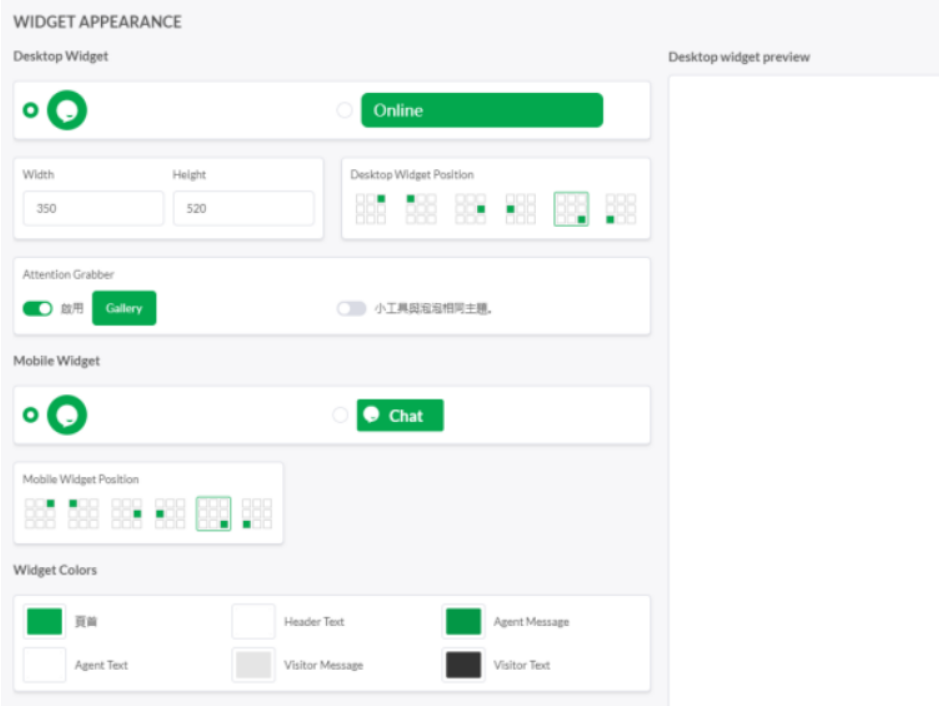Click the Height input field
The image size is (939, 713).
(243, 209)
